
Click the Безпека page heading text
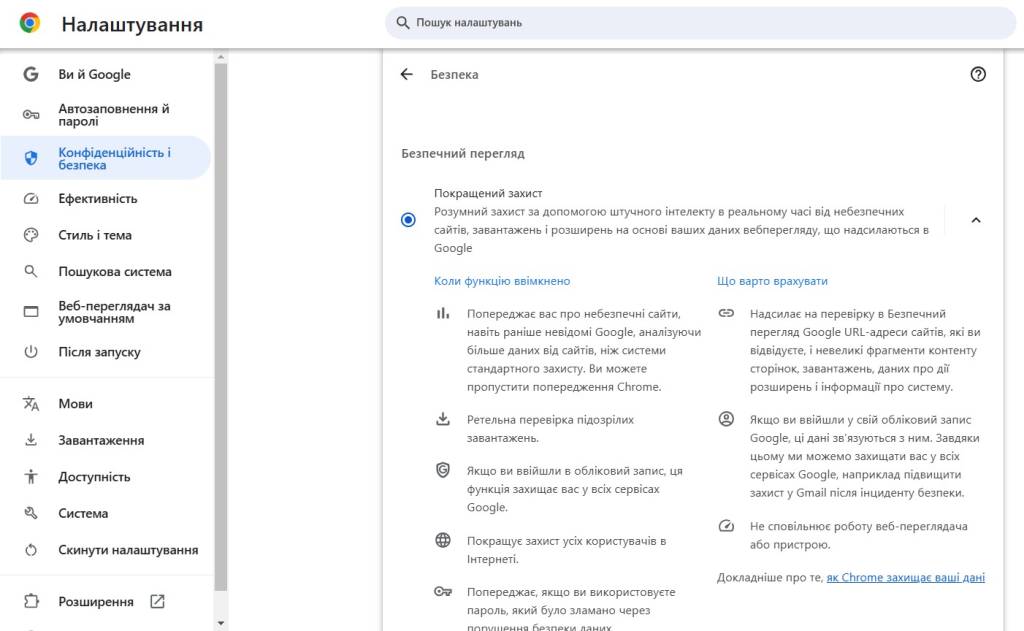454,74
